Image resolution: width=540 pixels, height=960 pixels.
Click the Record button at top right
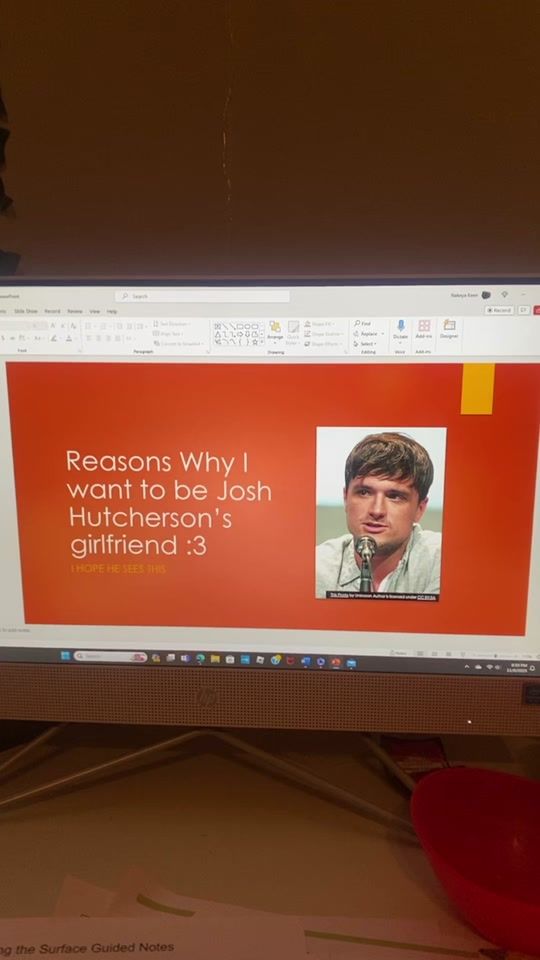[499, 310]
